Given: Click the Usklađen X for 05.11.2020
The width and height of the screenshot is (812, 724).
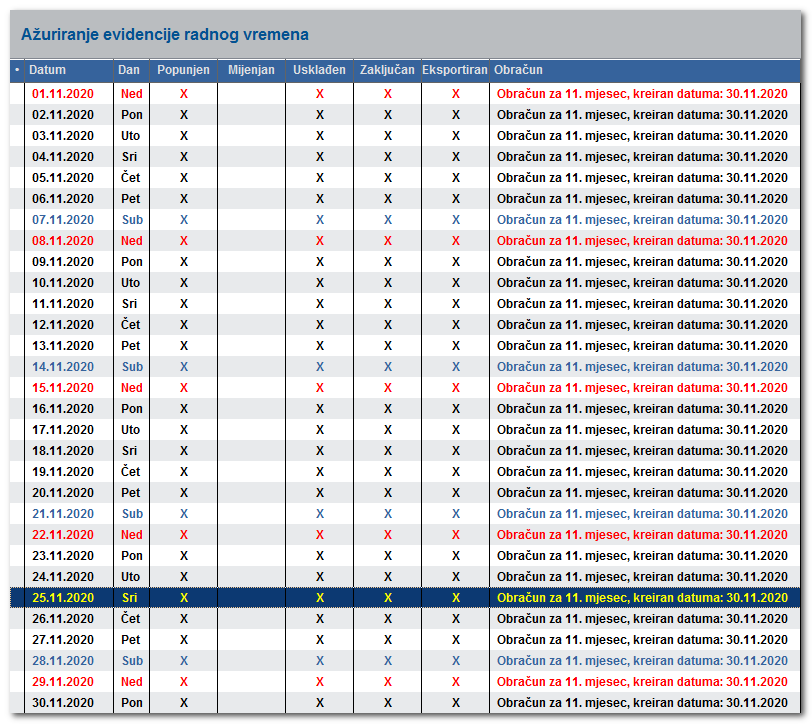Looking at the screenshot, I should point(320,178).
